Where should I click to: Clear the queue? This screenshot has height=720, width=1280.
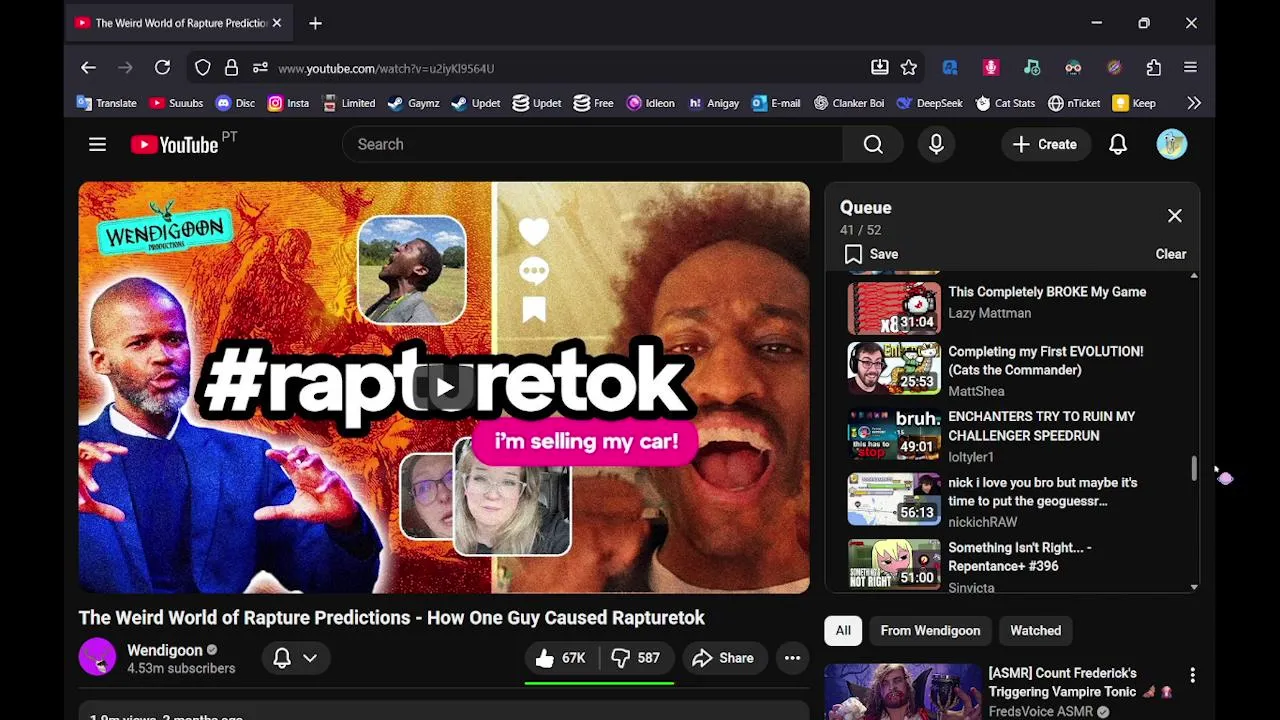click(1171, 254)
